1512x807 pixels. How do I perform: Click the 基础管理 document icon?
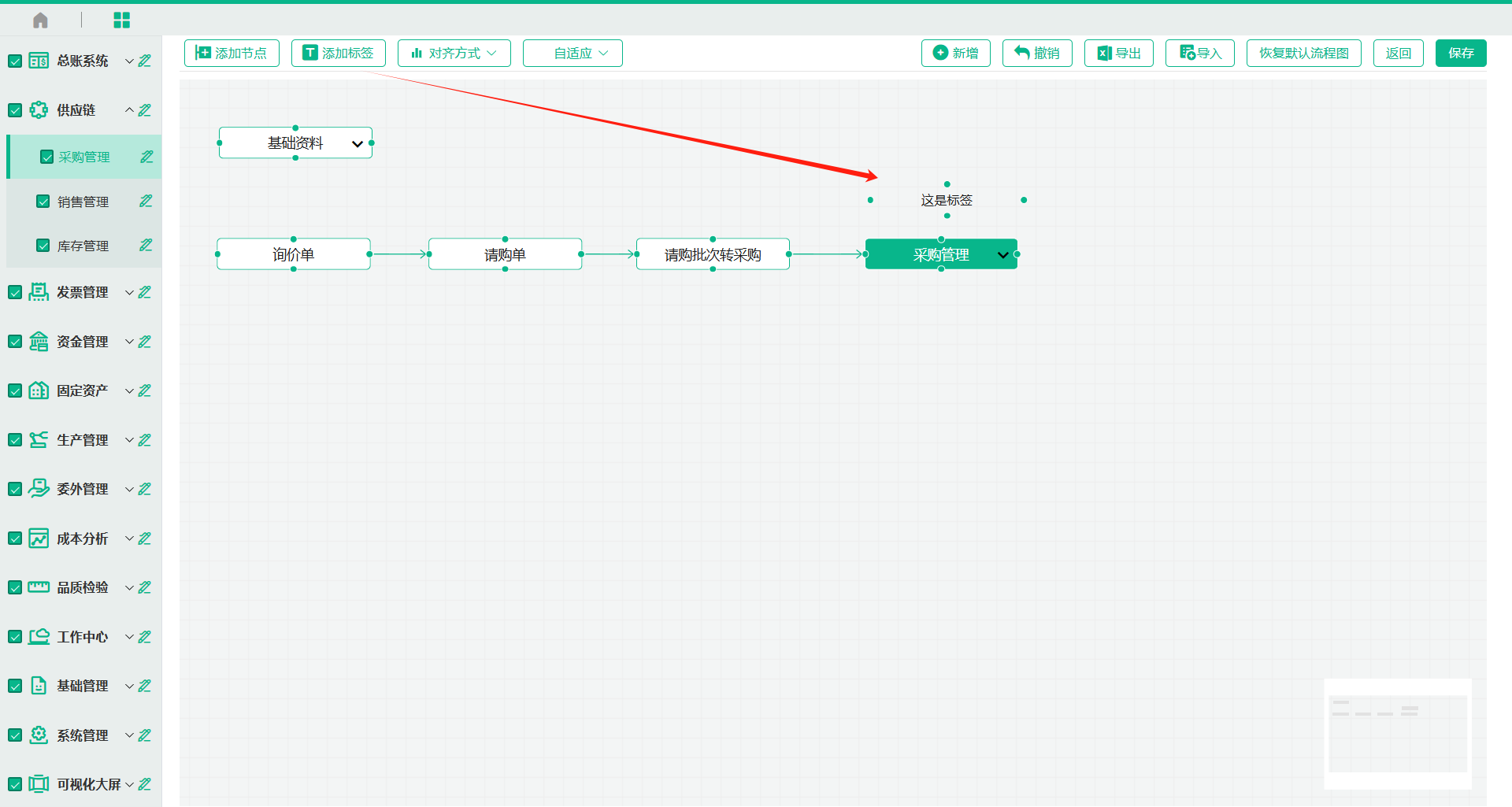[x=39, y=686]
